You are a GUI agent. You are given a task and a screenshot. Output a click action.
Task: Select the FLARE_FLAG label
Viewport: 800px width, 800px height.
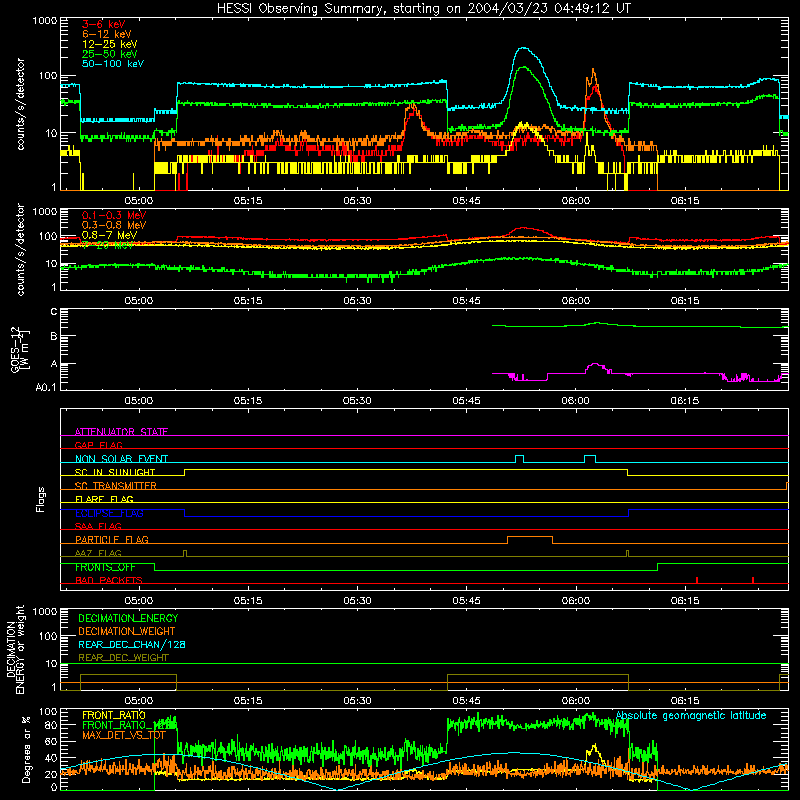pyautogui.click(x=104, y=499)
